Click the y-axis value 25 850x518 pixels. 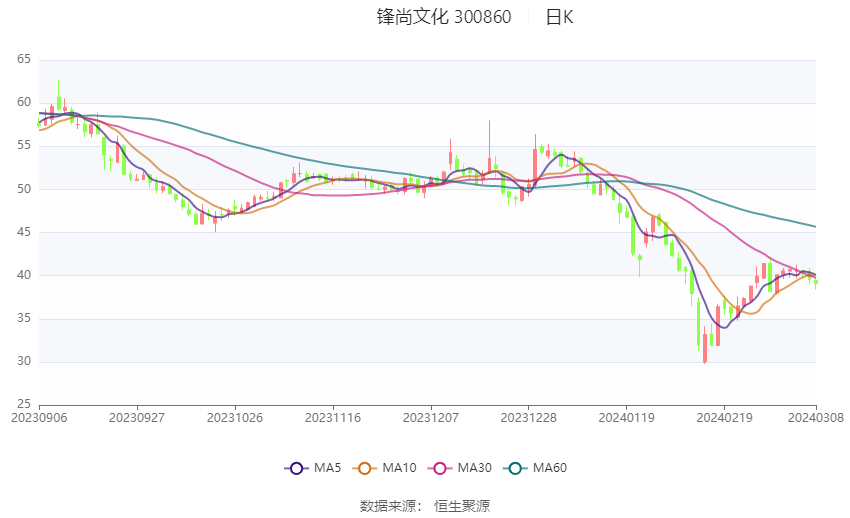24,404
